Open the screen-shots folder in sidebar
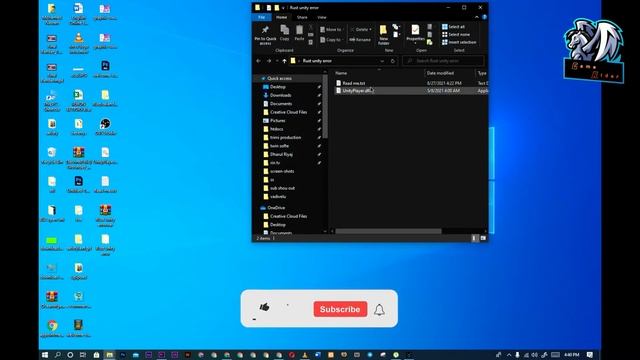 click(282, 171)
